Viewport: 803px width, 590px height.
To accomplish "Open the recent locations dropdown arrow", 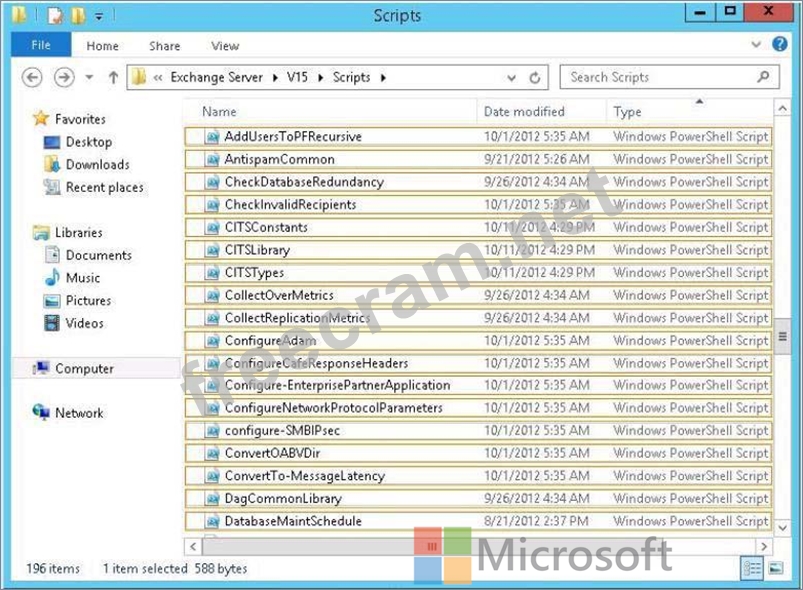I will 89,77.
